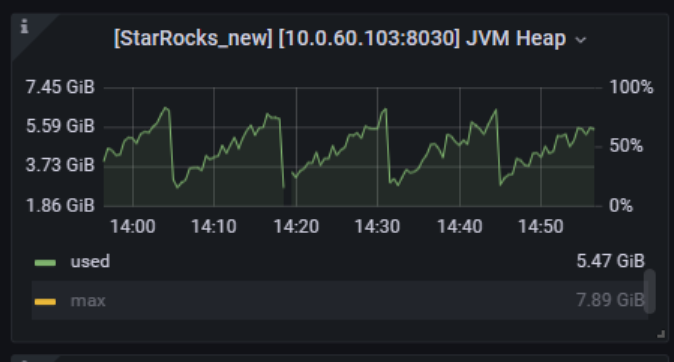
Task: Click the '100%' right axis label
Action: (631, 87)
